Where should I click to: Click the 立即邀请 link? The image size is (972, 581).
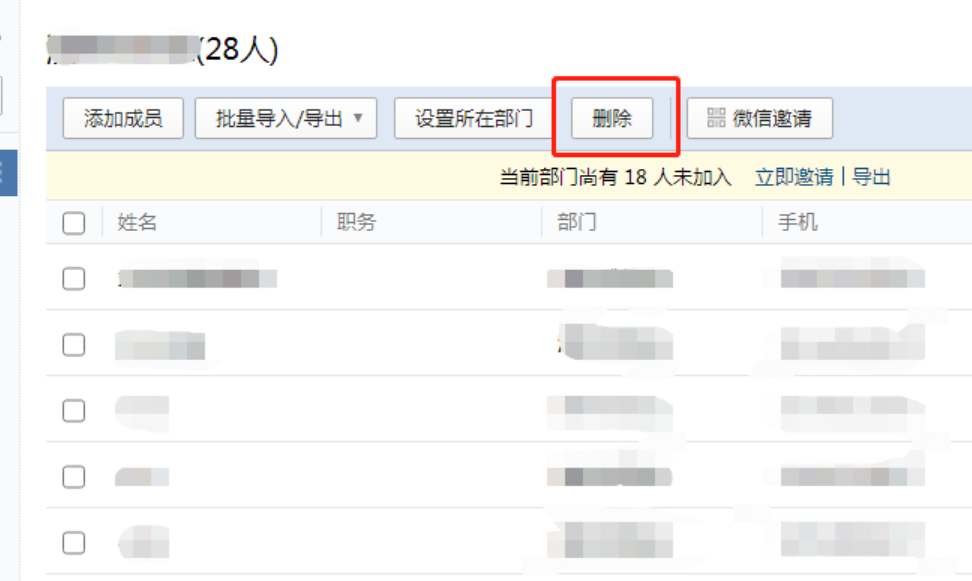tap(794, 177)
